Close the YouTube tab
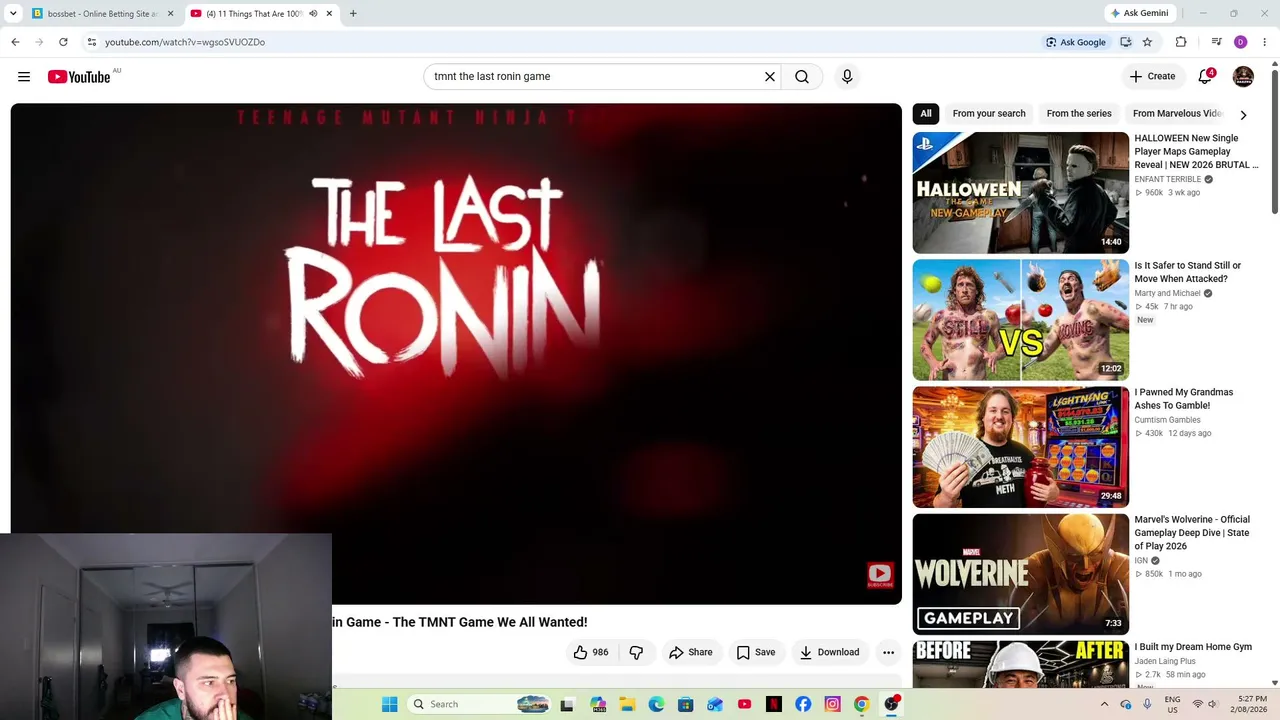The image size is (1280, 720). pos(329,14)
